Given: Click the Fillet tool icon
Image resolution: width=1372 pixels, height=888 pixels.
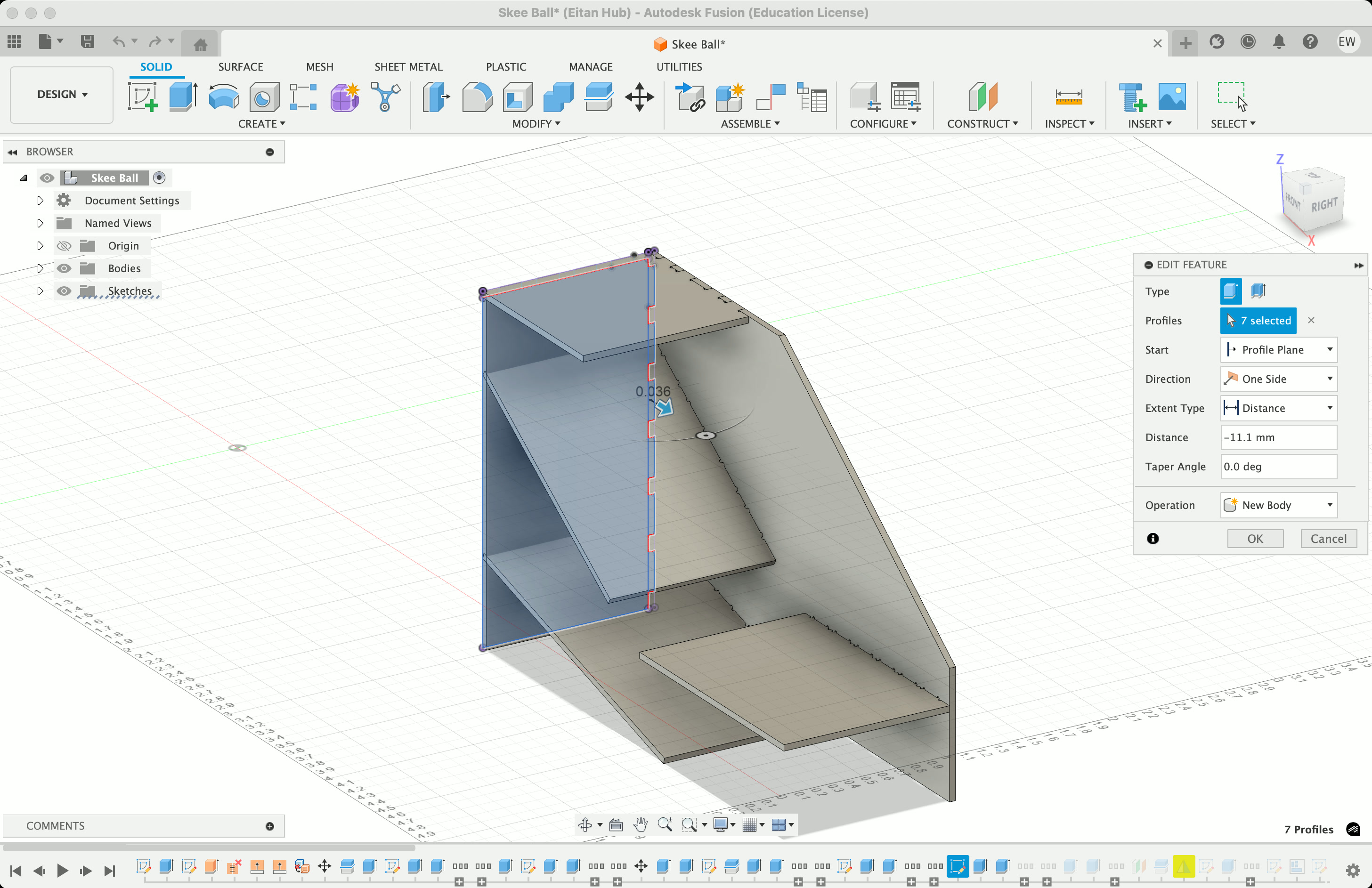Looking at the screenshot, I should pos(477,97).
